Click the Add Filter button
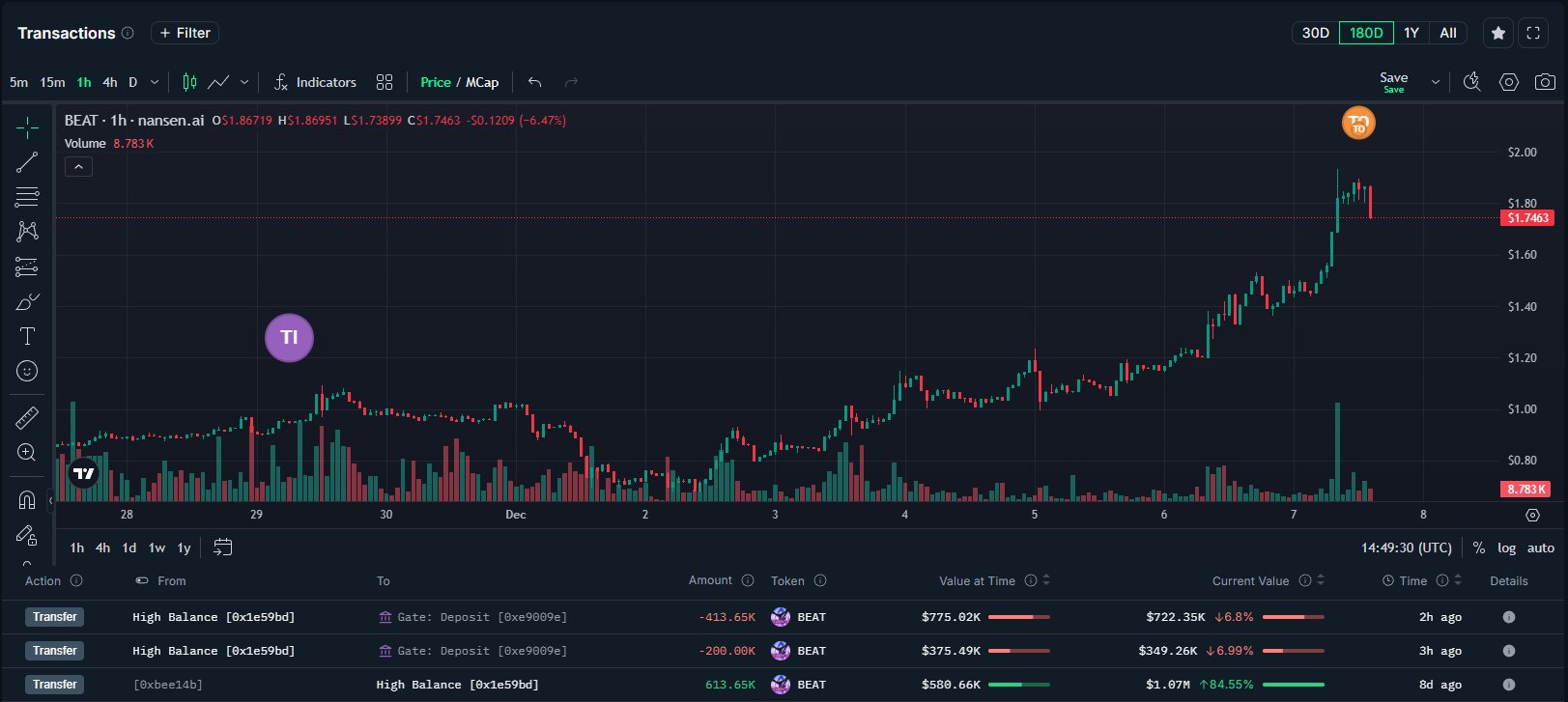The image size is (1568, 702). [x=185, y=33]
